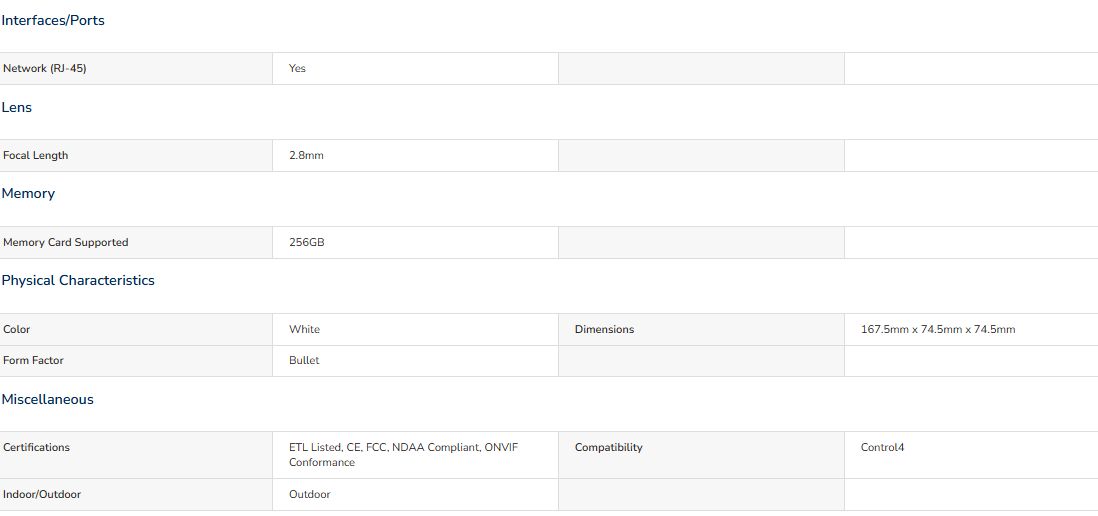Click the Miscellaneous section heading
Screen dimensions: 1098x516
pyautogui.click(x=48, y=400)
